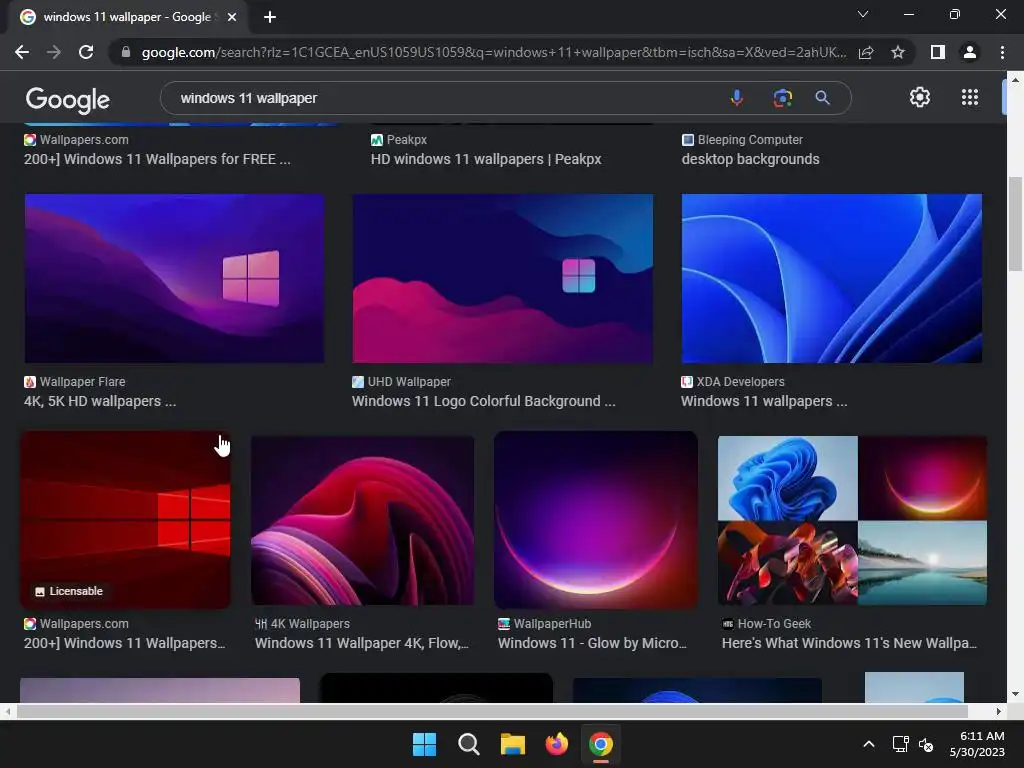Open 'Windows 11 - Glow by Micro...' link
This screenshot has height=768, width=1024.
coord(592,643)
